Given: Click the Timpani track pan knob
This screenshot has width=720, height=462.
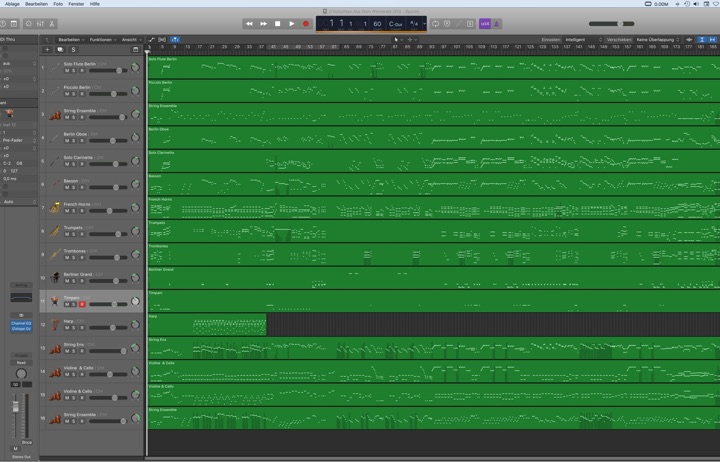Looking at the screenshot, I should pos(135,301).
